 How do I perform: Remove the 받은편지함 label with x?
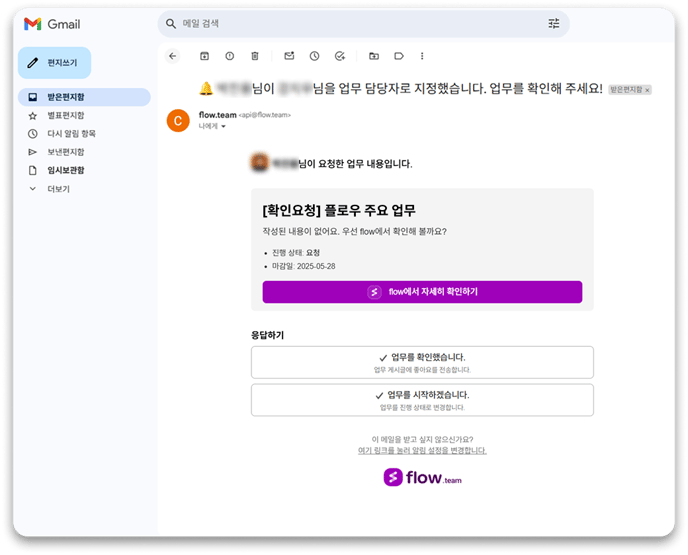pos(647,90)
